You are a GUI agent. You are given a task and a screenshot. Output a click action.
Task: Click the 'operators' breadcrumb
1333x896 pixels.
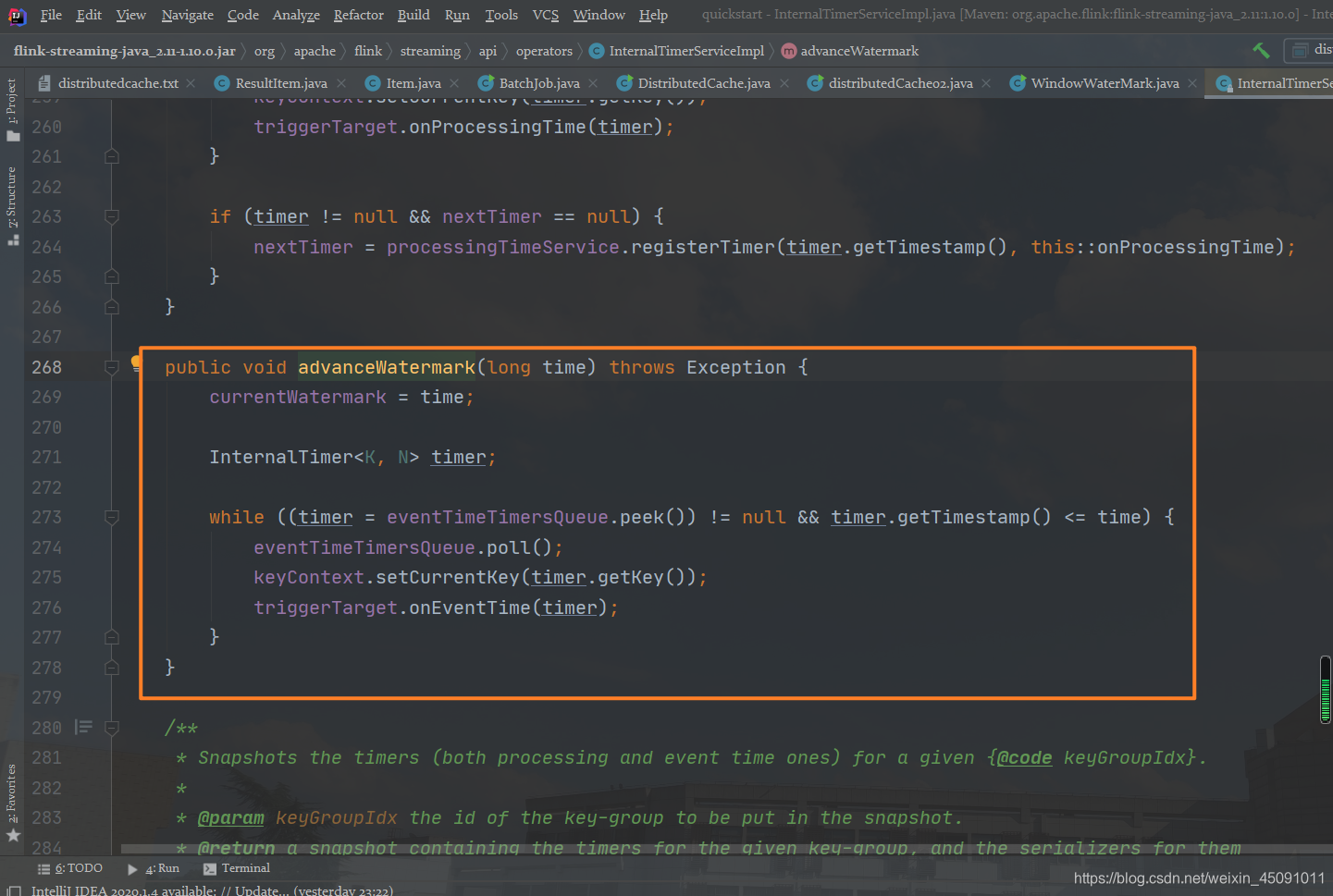[x=544, y=51]
